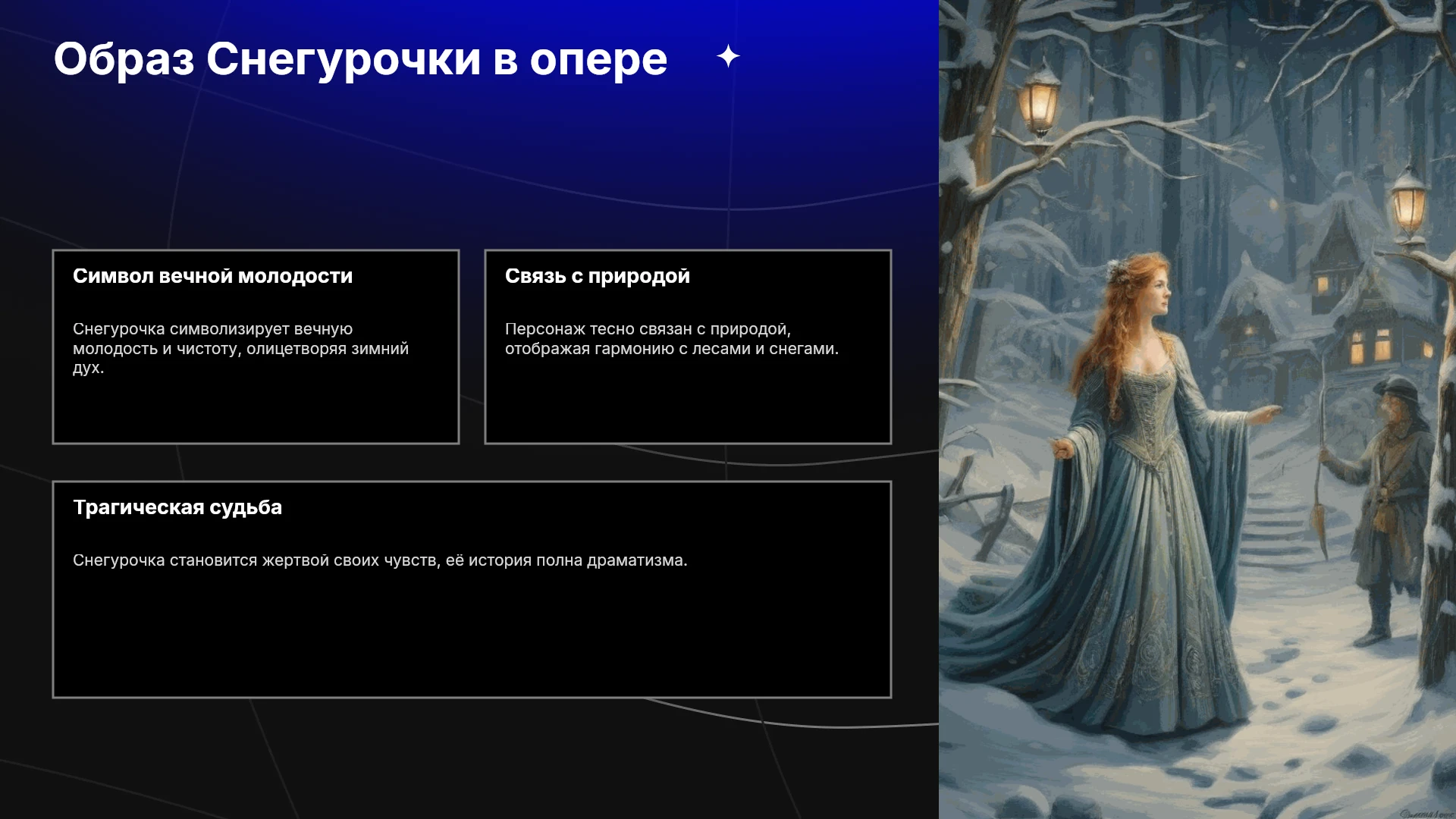Click the winter forest illustration
Screen dimensions: 1456x819
[x=1197, y=409]
